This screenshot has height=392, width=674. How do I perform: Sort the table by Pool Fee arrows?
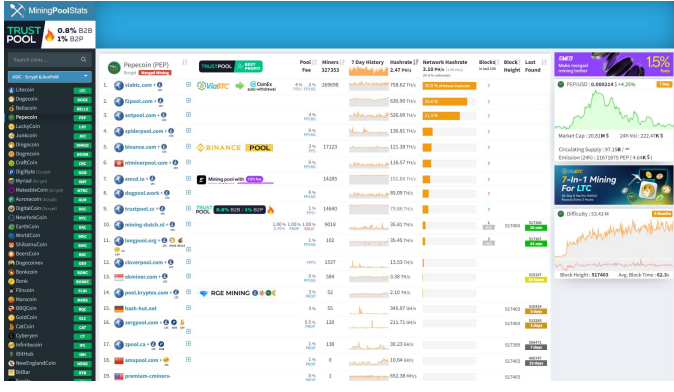coord(315,62)
